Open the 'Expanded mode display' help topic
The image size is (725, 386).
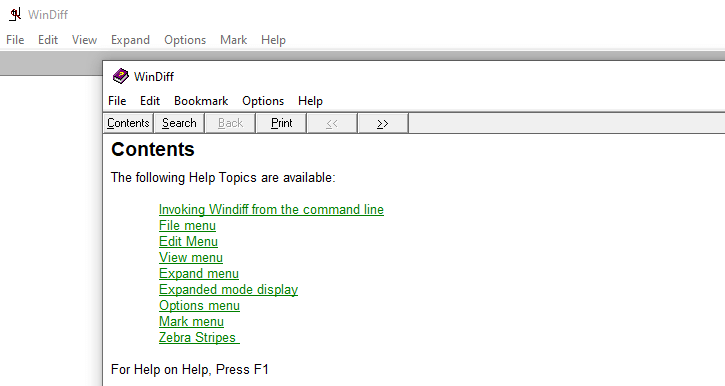tap(228, 289)
